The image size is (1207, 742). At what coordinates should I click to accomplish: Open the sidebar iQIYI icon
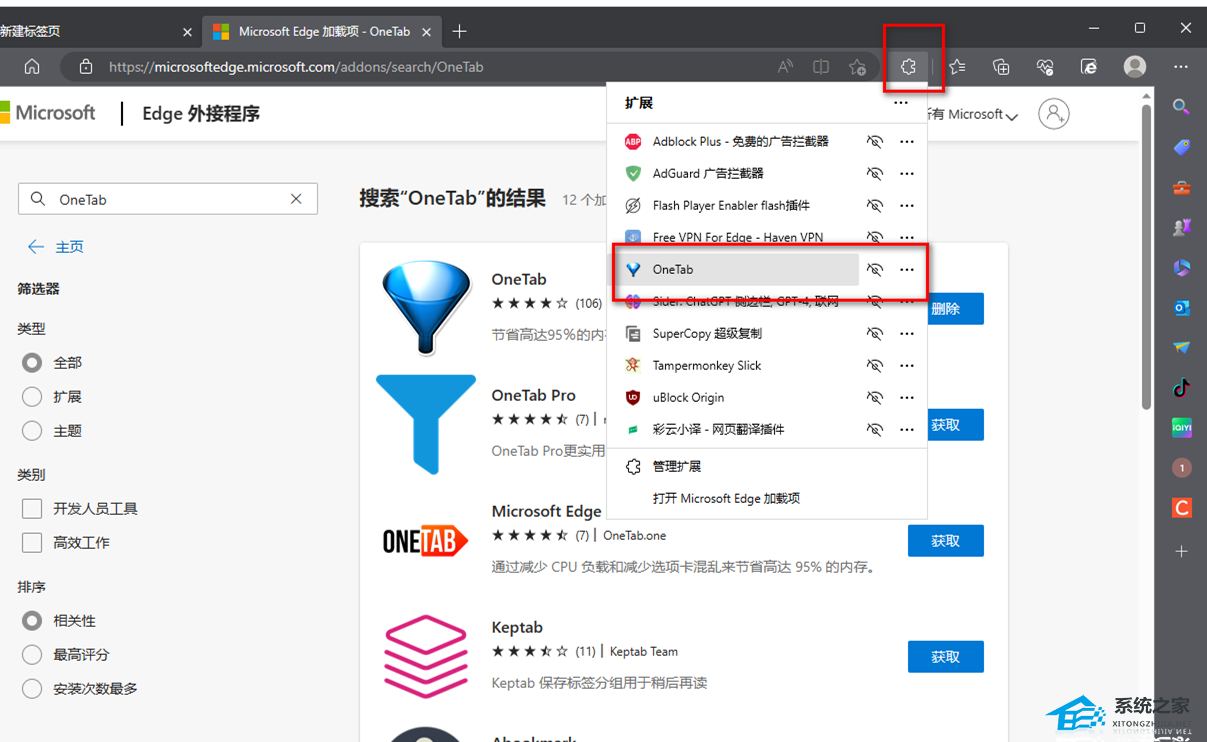[x=1181, y=428]
